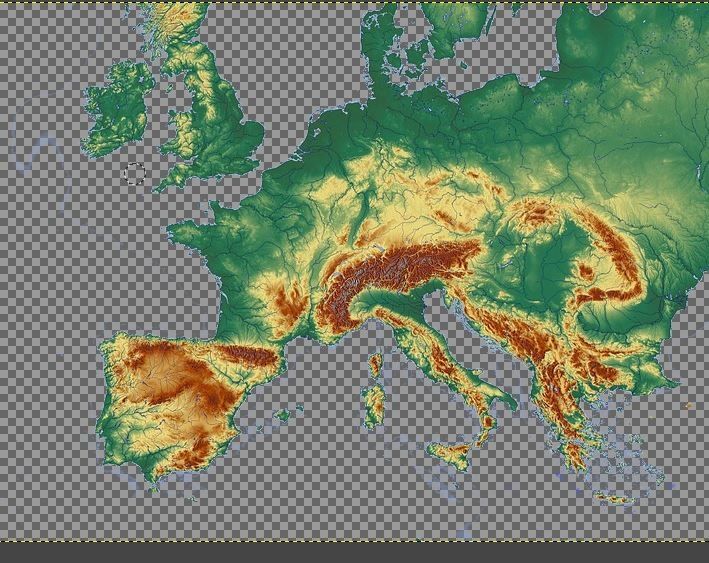
Task: Click the island of Crete on the canvas
Action: (x=614, y=499)
